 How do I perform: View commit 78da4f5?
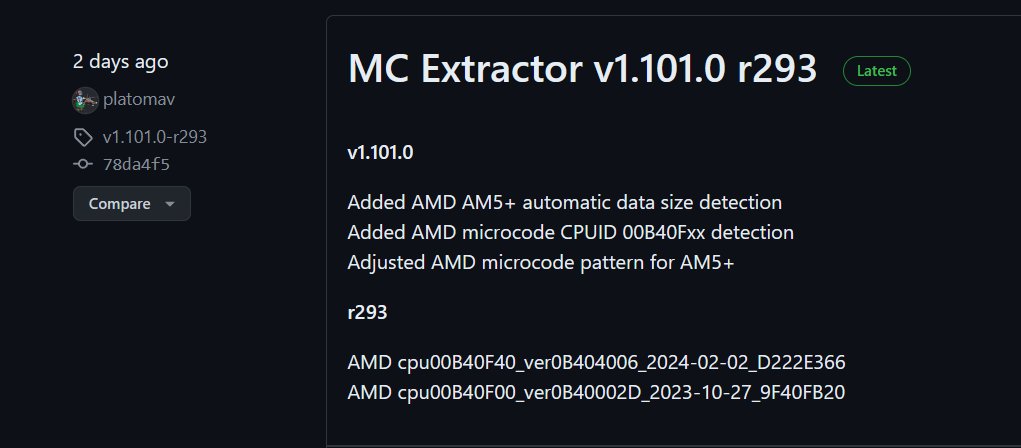pyautogui.click(x=129, y=165)
